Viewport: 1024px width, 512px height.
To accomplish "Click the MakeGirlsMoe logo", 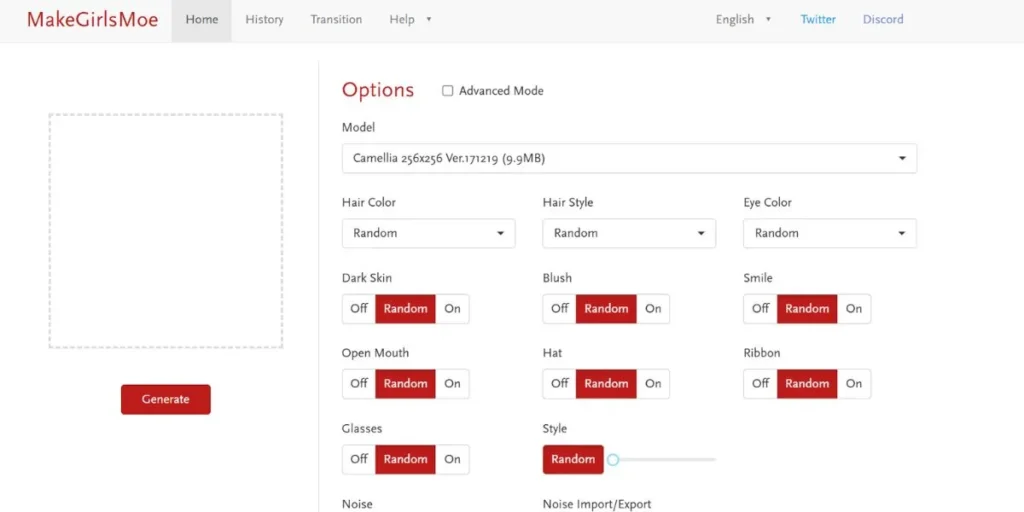I will 92,20.
